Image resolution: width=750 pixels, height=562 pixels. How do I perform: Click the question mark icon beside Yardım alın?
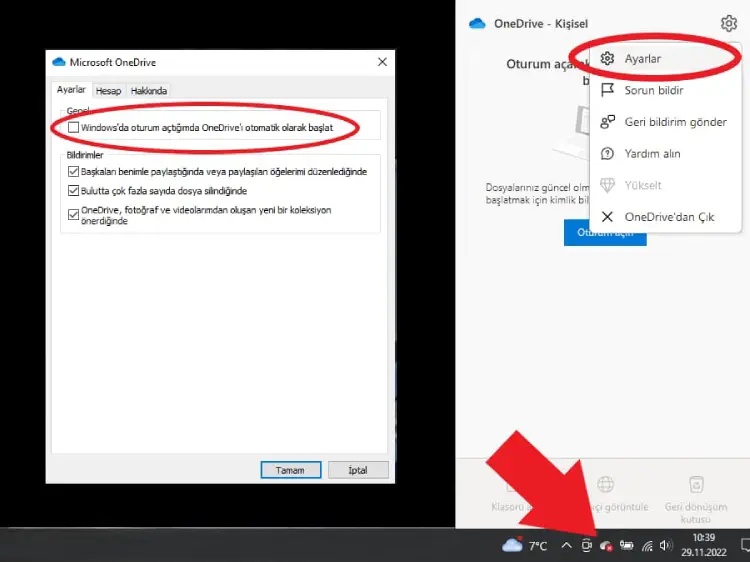click(x=607, y=154)
